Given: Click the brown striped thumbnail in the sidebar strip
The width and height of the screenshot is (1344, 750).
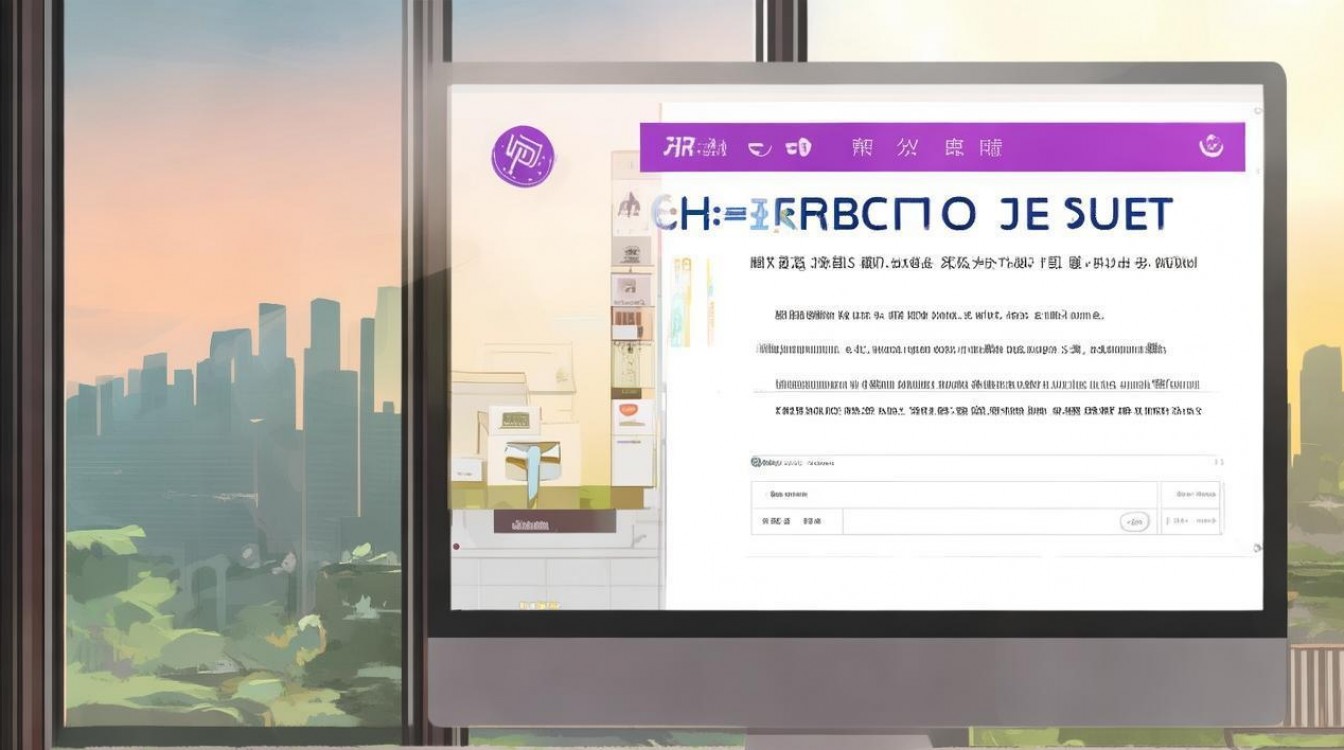Looking at the screenshot, I should (x=628, y=322).
